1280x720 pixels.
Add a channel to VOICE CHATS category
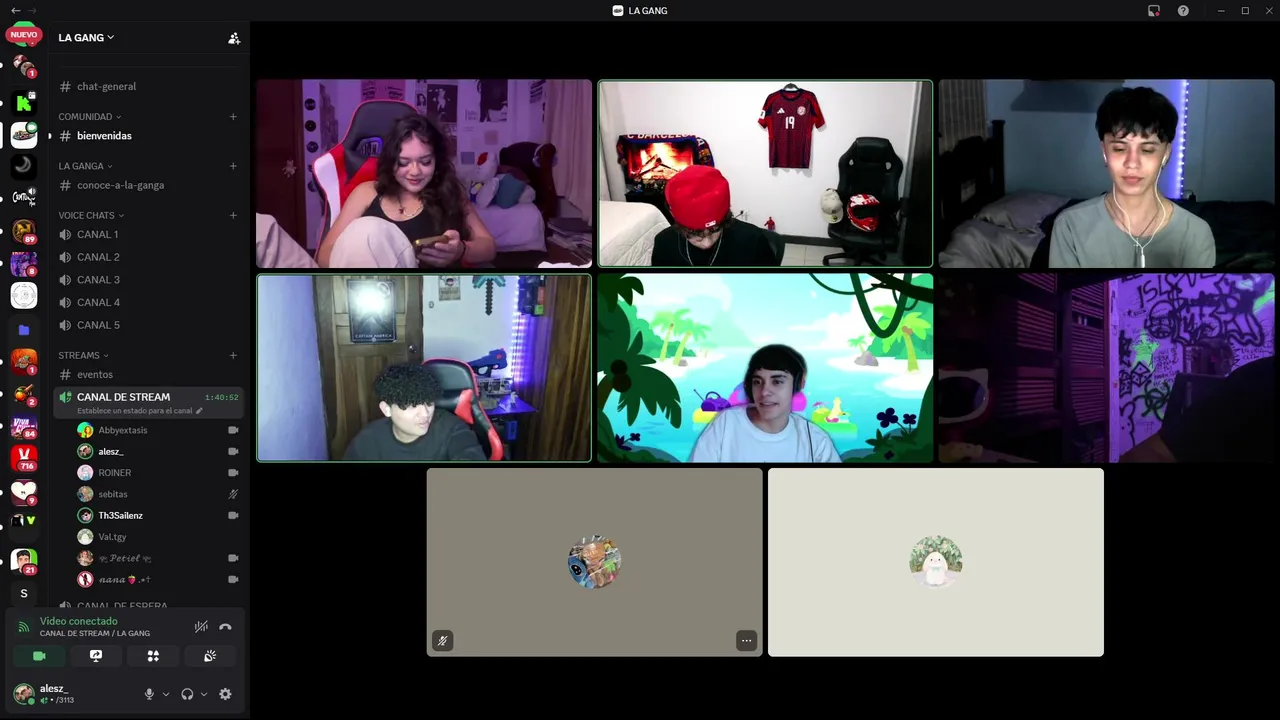point(233,215)
